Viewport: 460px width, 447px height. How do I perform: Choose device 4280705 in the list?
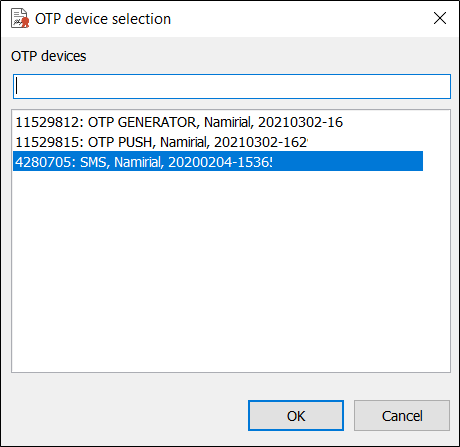point(218,161)
